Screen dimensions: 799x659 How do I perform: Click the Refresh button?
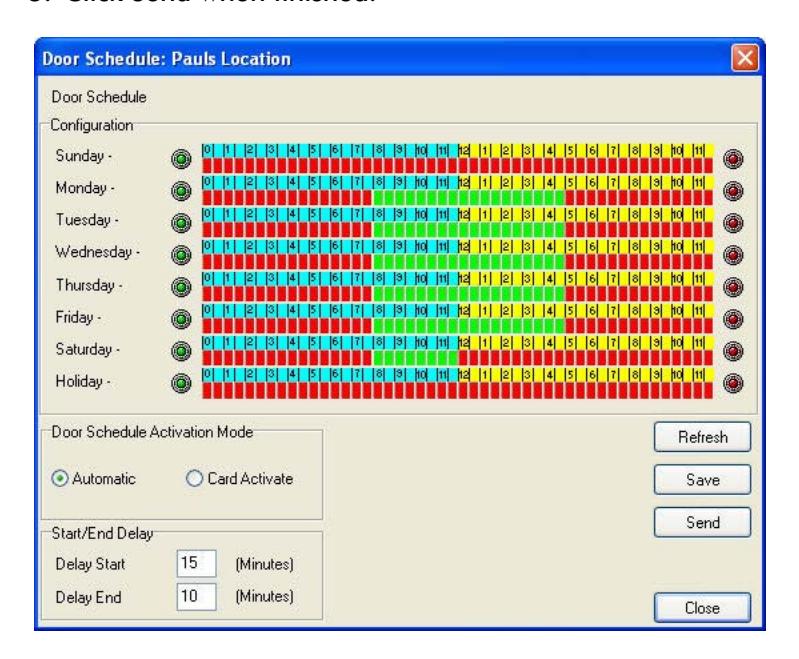pyautogui.click(x=702, y=437)
